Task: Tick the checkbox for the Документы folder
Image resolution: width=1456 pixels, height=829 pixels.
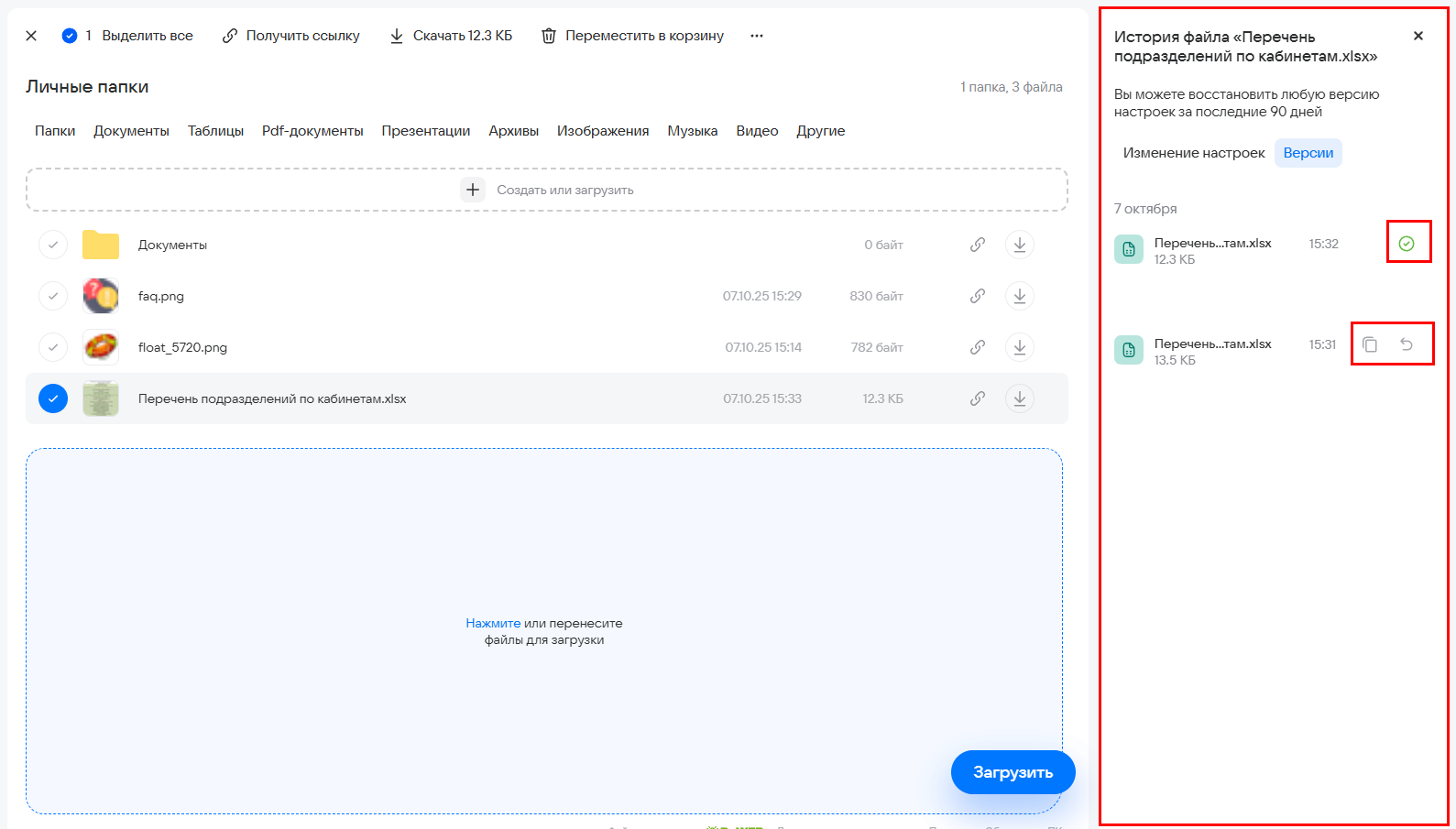Action: pyautogui.click(x=53, y=245)
